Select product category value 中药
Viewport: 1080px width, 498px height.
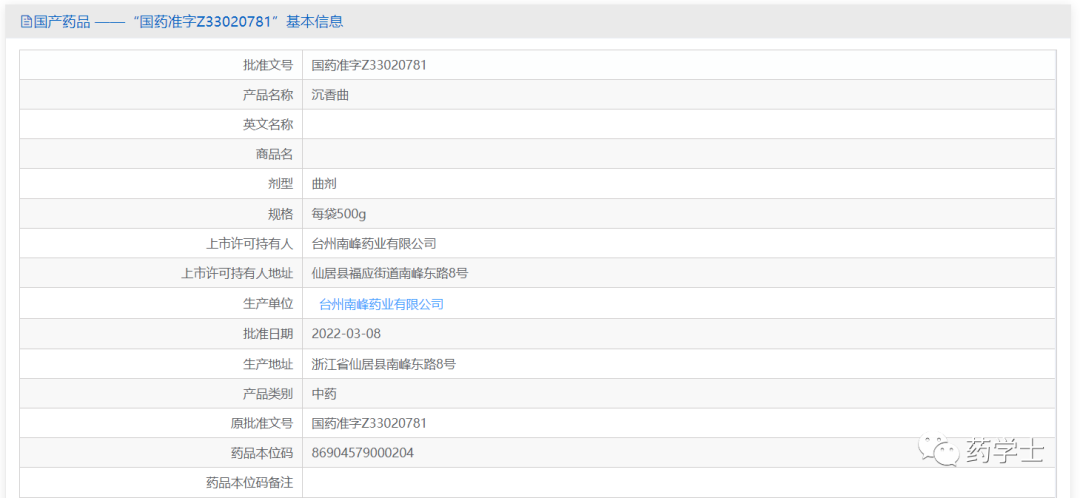pos(324,393)
